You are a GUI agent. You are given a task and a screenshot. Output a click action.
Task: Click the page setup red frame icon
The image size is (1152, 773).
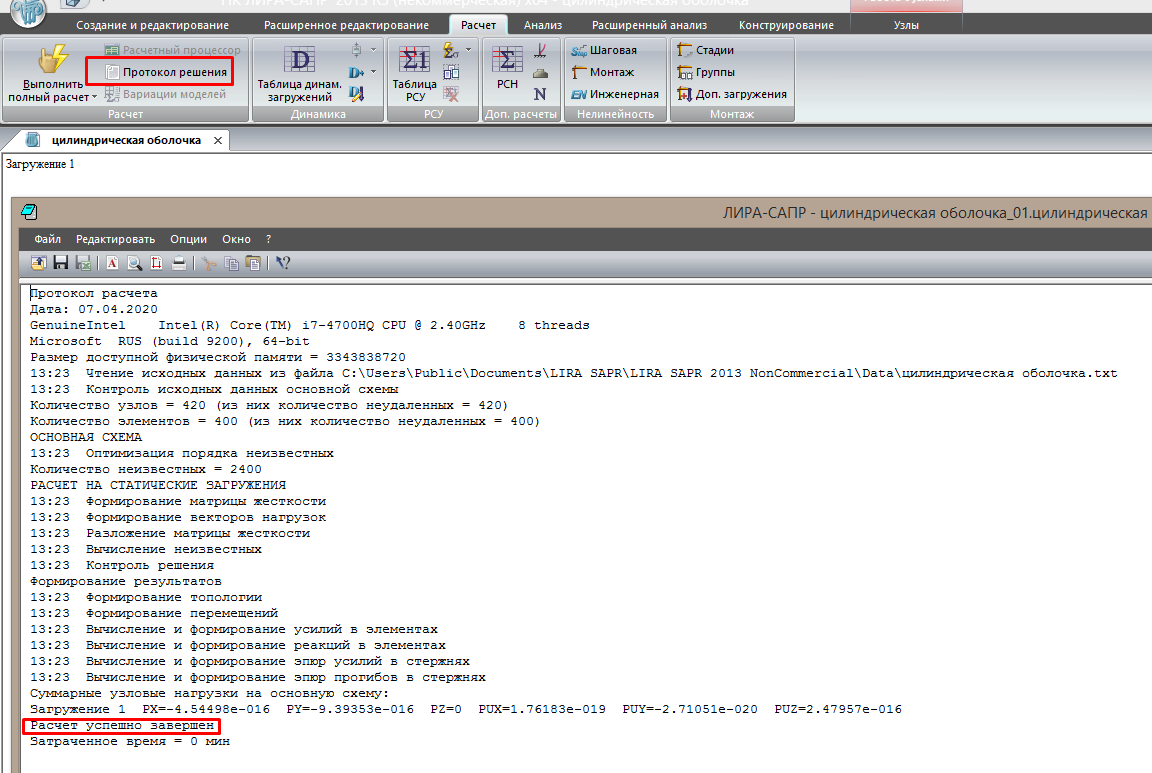[156, 263]
